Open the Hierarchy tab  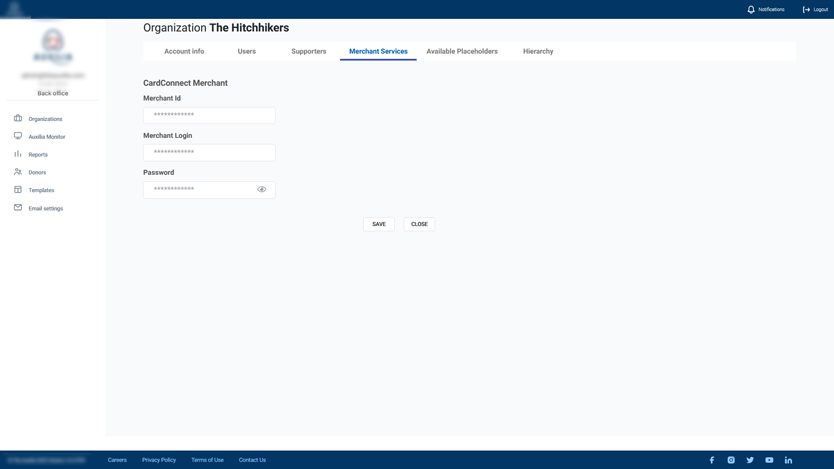coord(538,51)
